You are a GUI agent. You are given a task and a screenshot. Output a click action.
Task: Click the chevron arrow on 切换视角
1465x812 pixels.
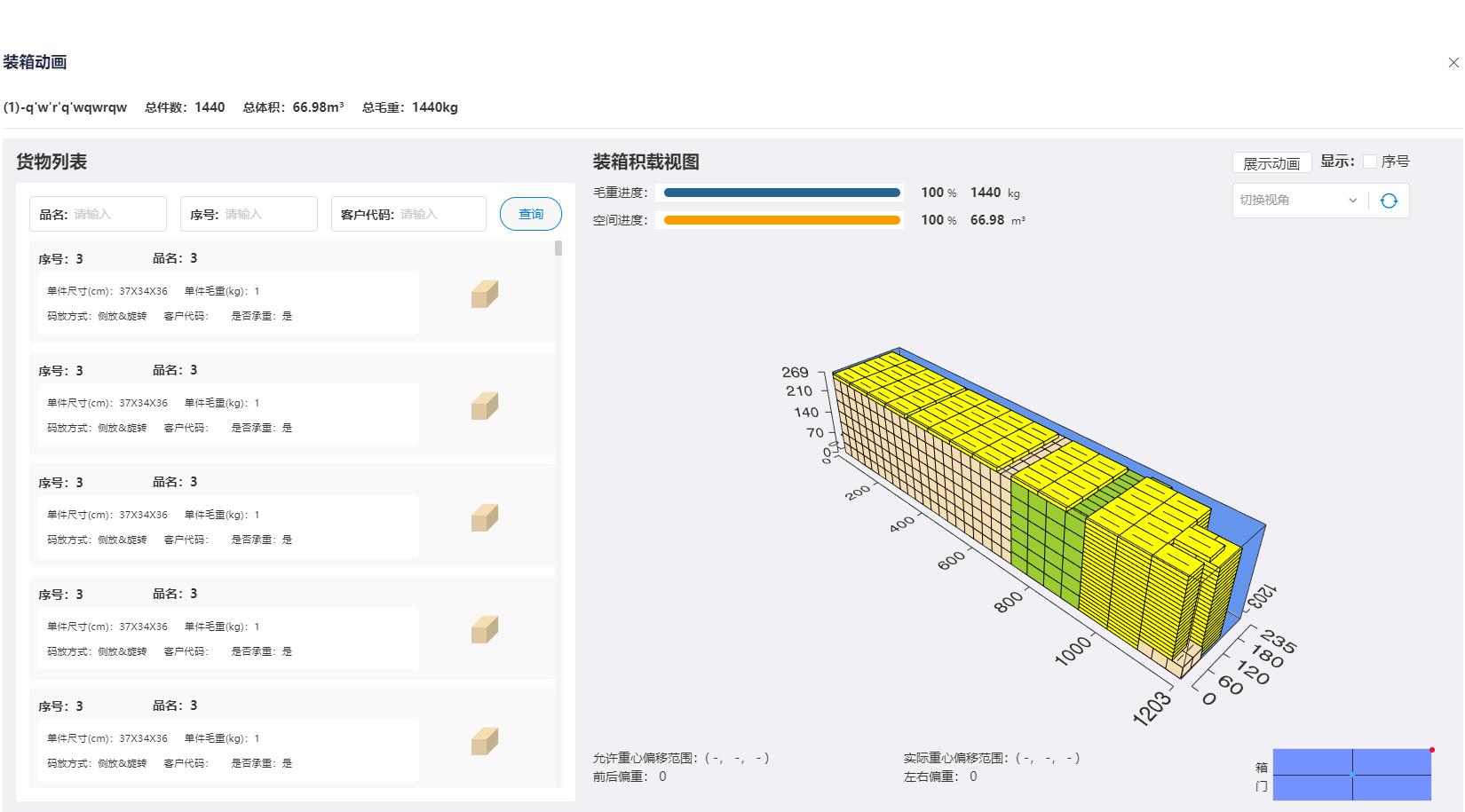1353,200
